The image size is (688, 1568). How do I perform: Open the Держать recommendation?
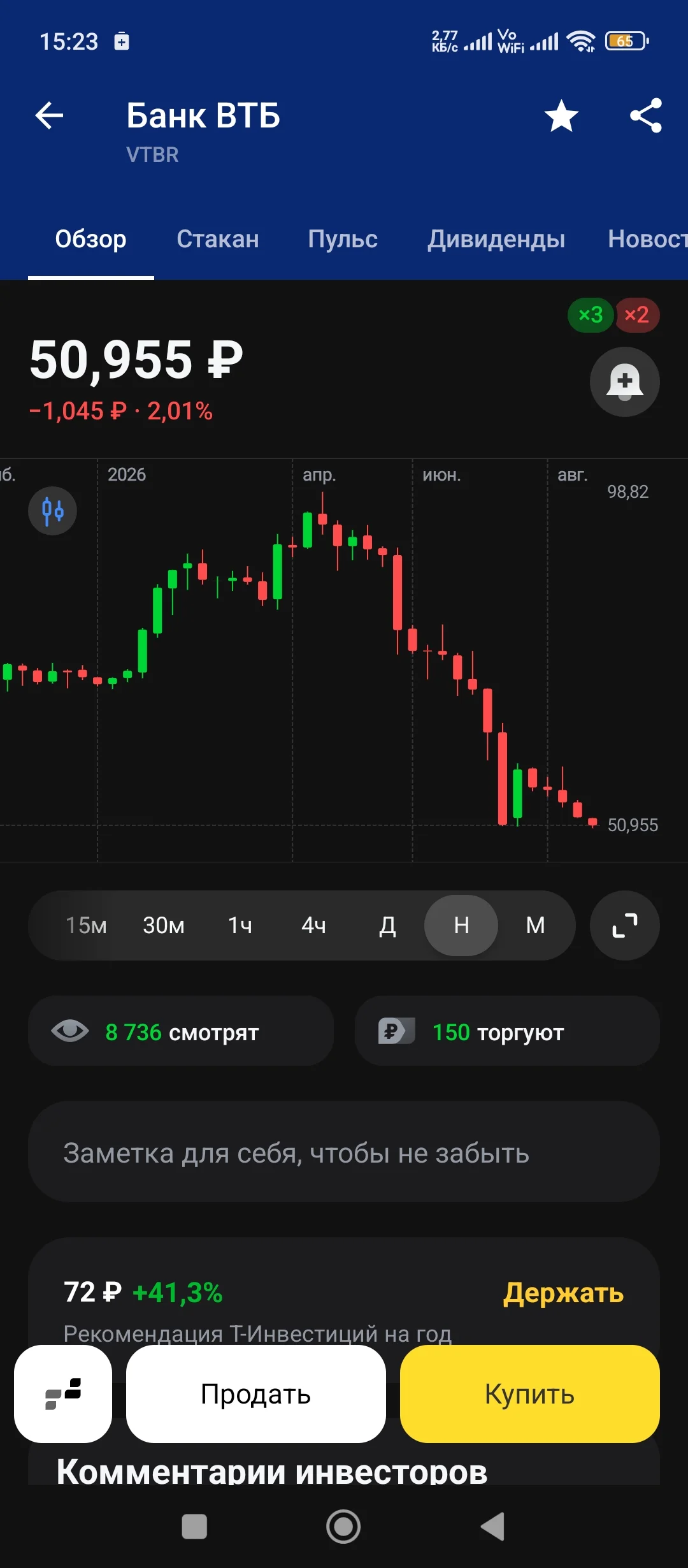(x=563, y=1293)
